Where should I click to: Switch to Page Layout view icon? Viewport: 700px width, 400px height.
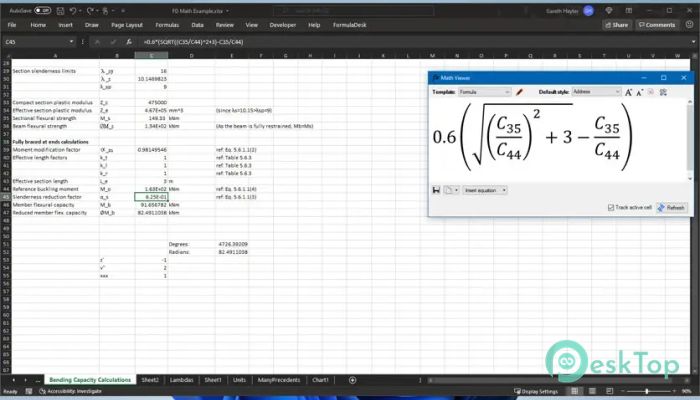tap(592, 392)
